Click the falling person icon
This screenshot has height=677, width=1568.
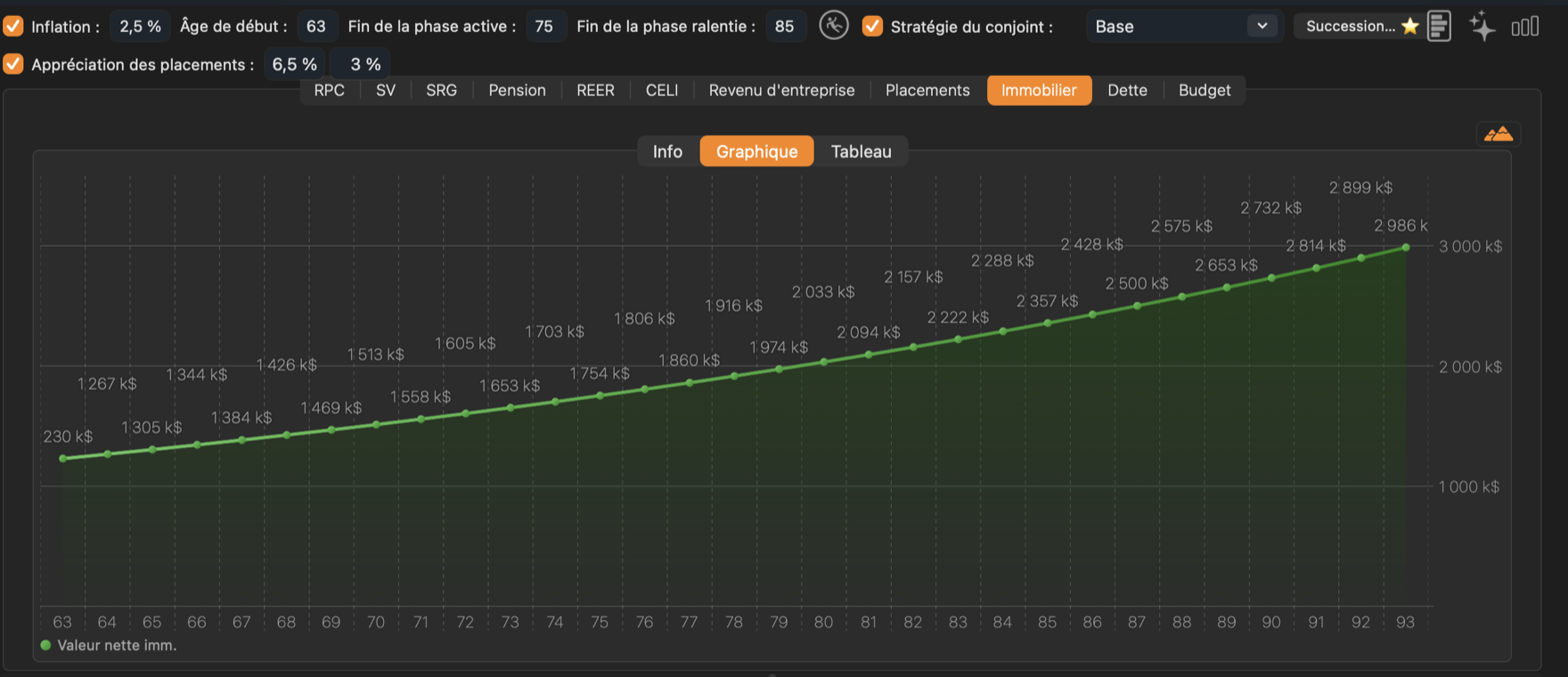tap(834, 25)
